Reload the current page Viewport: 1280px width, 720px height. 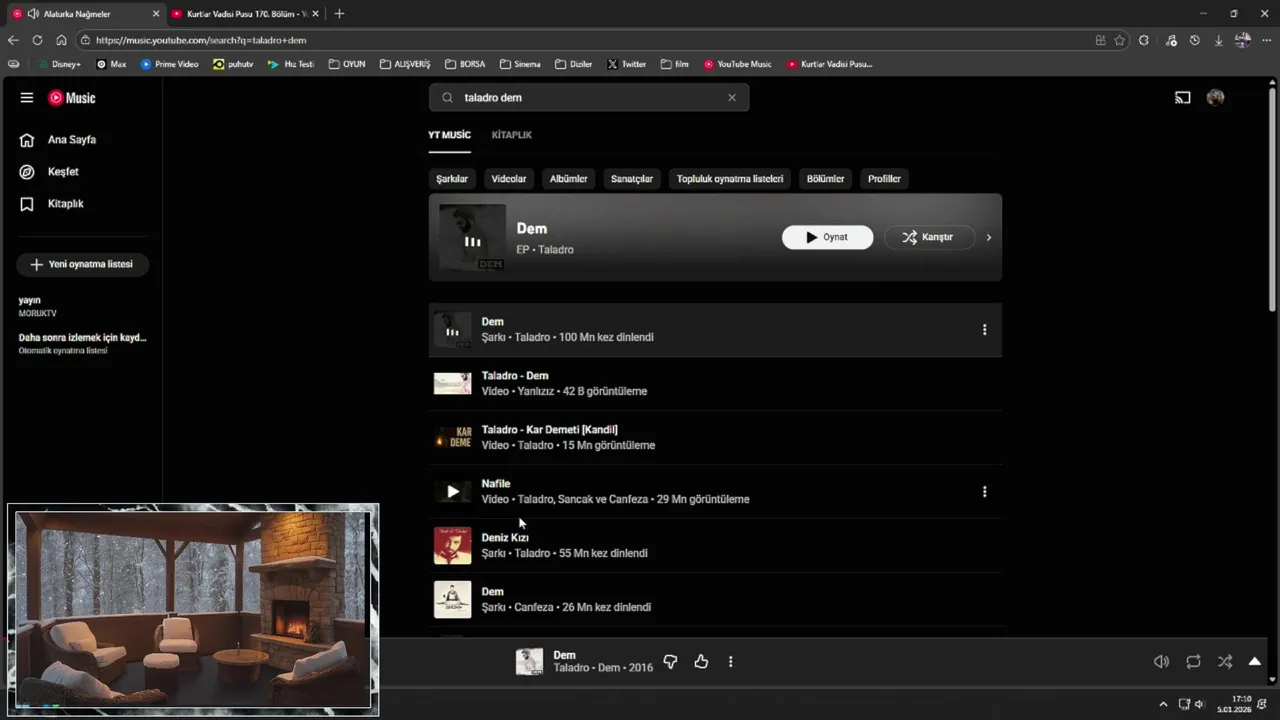pyautogui.click(x=37, y=40)
